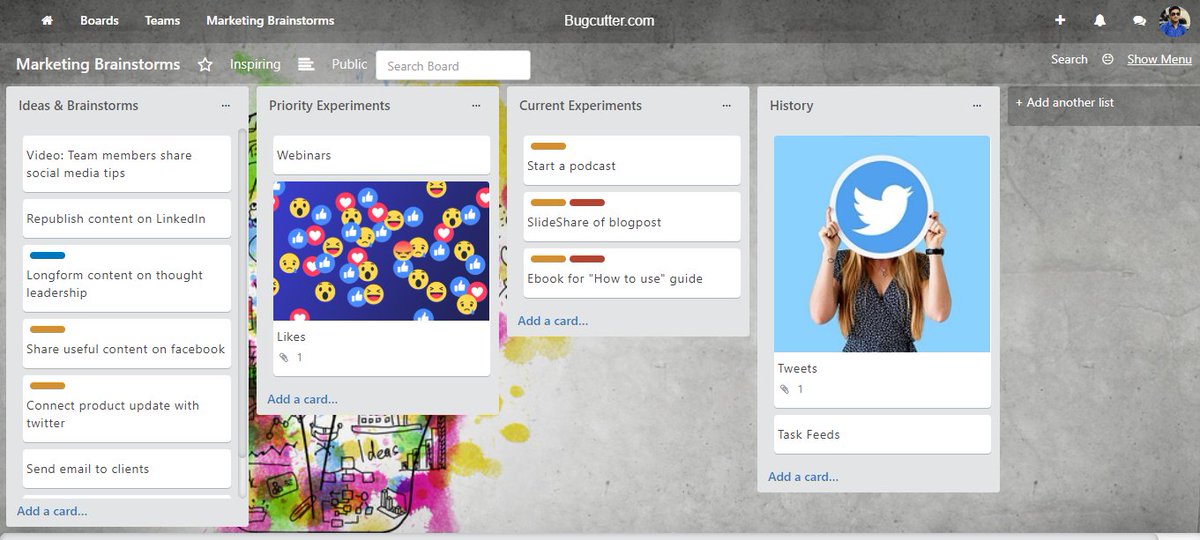Open the user profile avatar
This screenshot has width=1200, height=540.
click(1174, 20)
